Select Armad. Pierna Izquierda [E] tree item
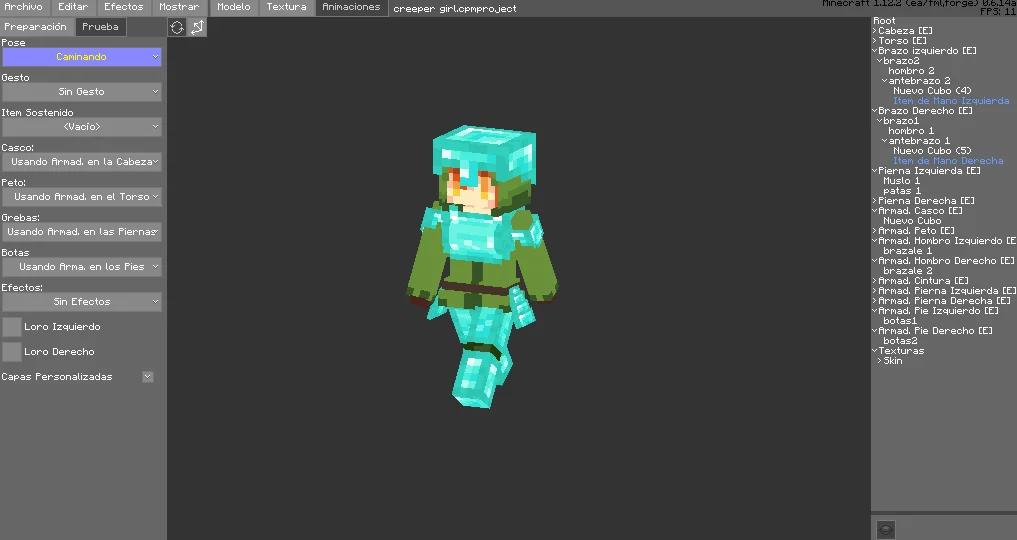 point(947,291)
